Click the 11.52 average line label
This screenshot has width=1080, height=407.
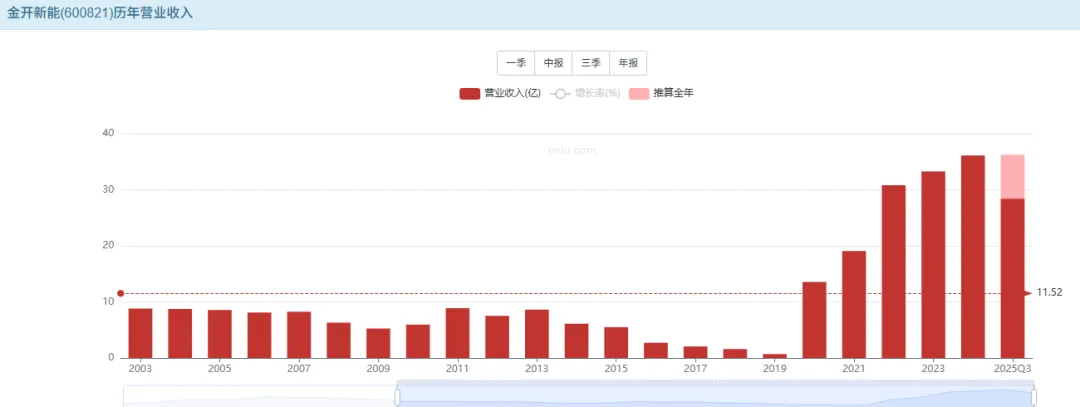point(1050,293)
